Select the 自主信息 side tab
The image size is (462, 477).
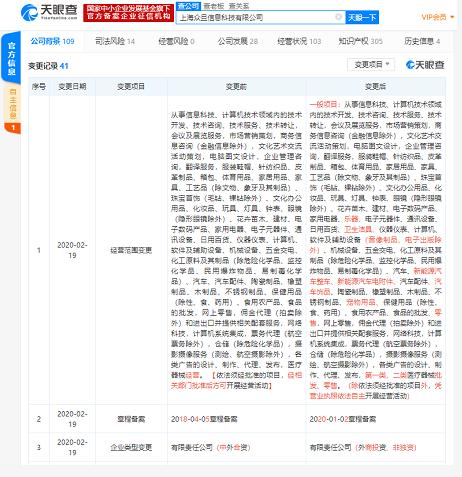pos(12,104)
